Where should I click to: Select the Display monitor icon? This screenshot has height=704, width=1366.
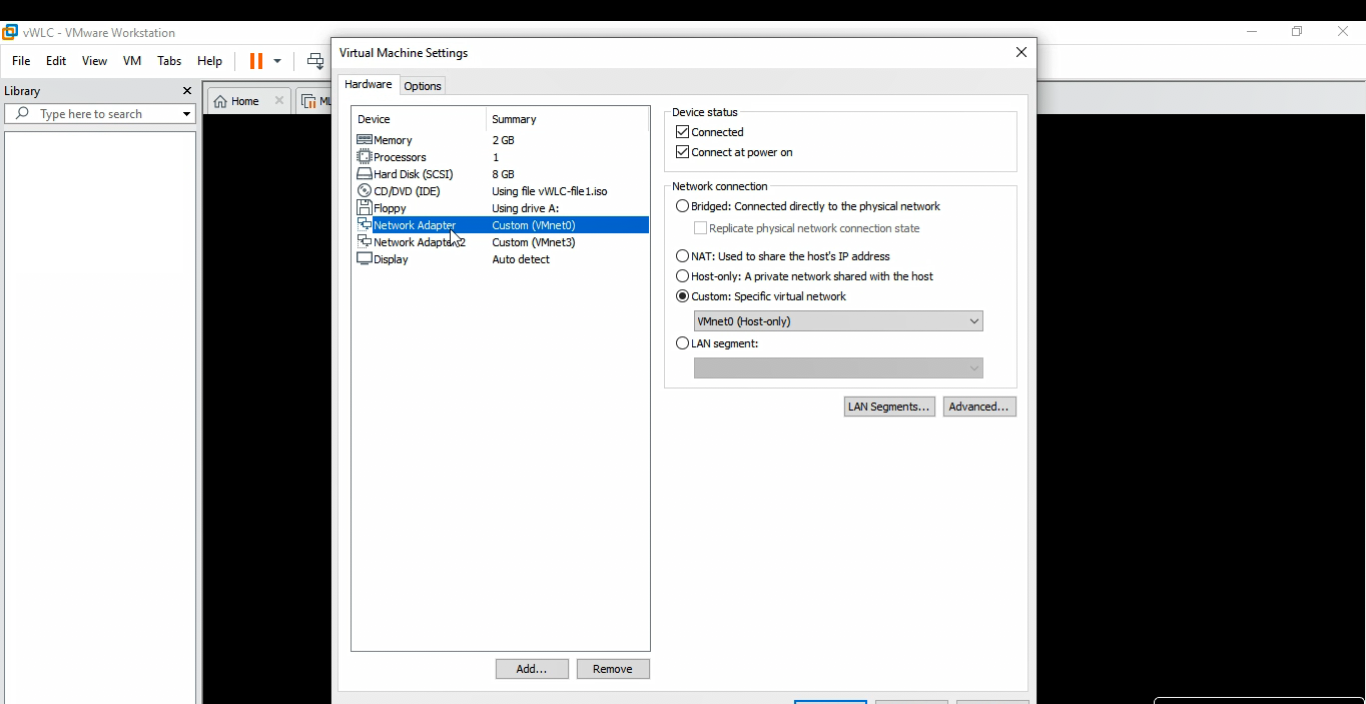point(364,259)
